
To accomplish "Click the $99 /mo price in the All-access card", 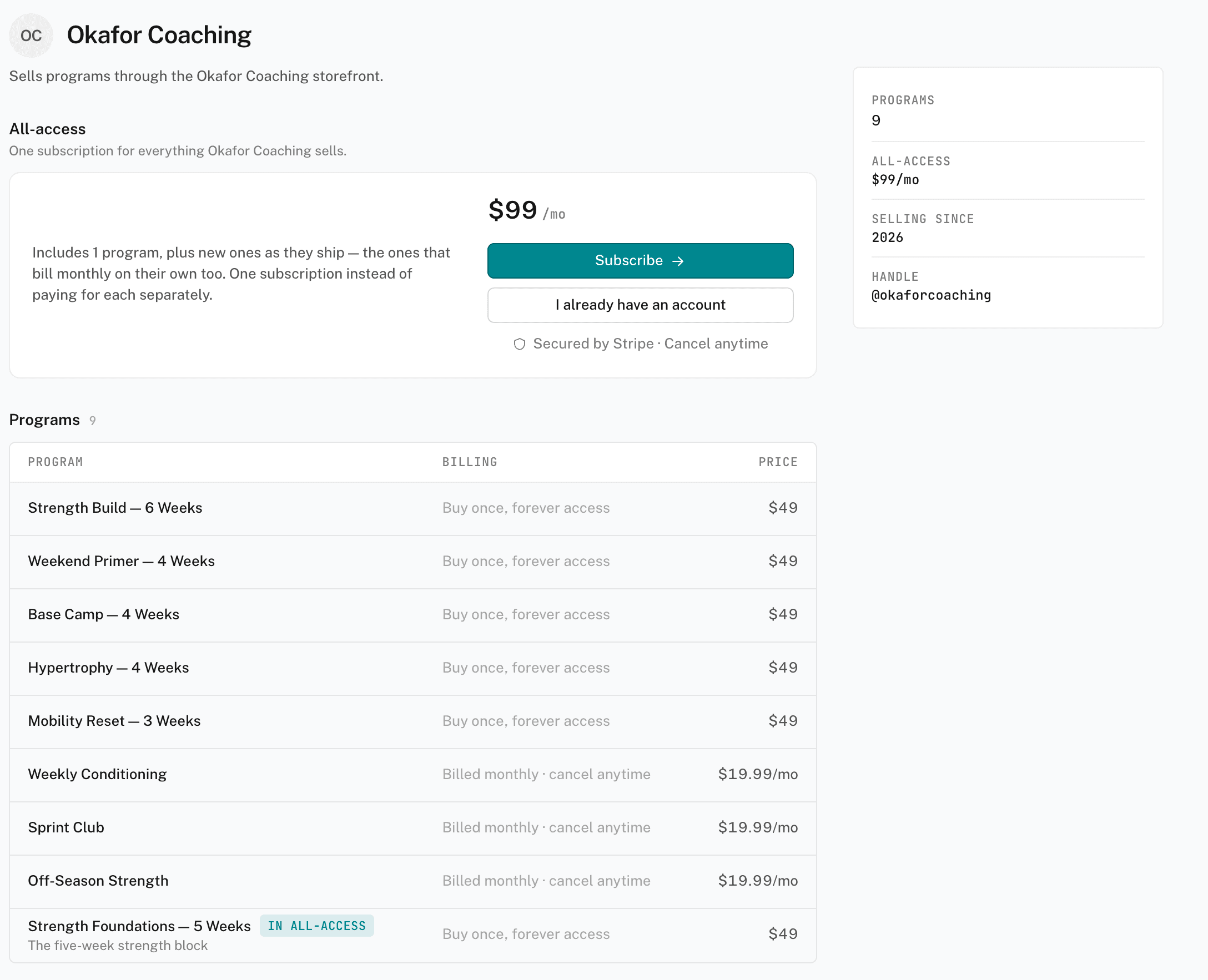I will click(526, 210).
